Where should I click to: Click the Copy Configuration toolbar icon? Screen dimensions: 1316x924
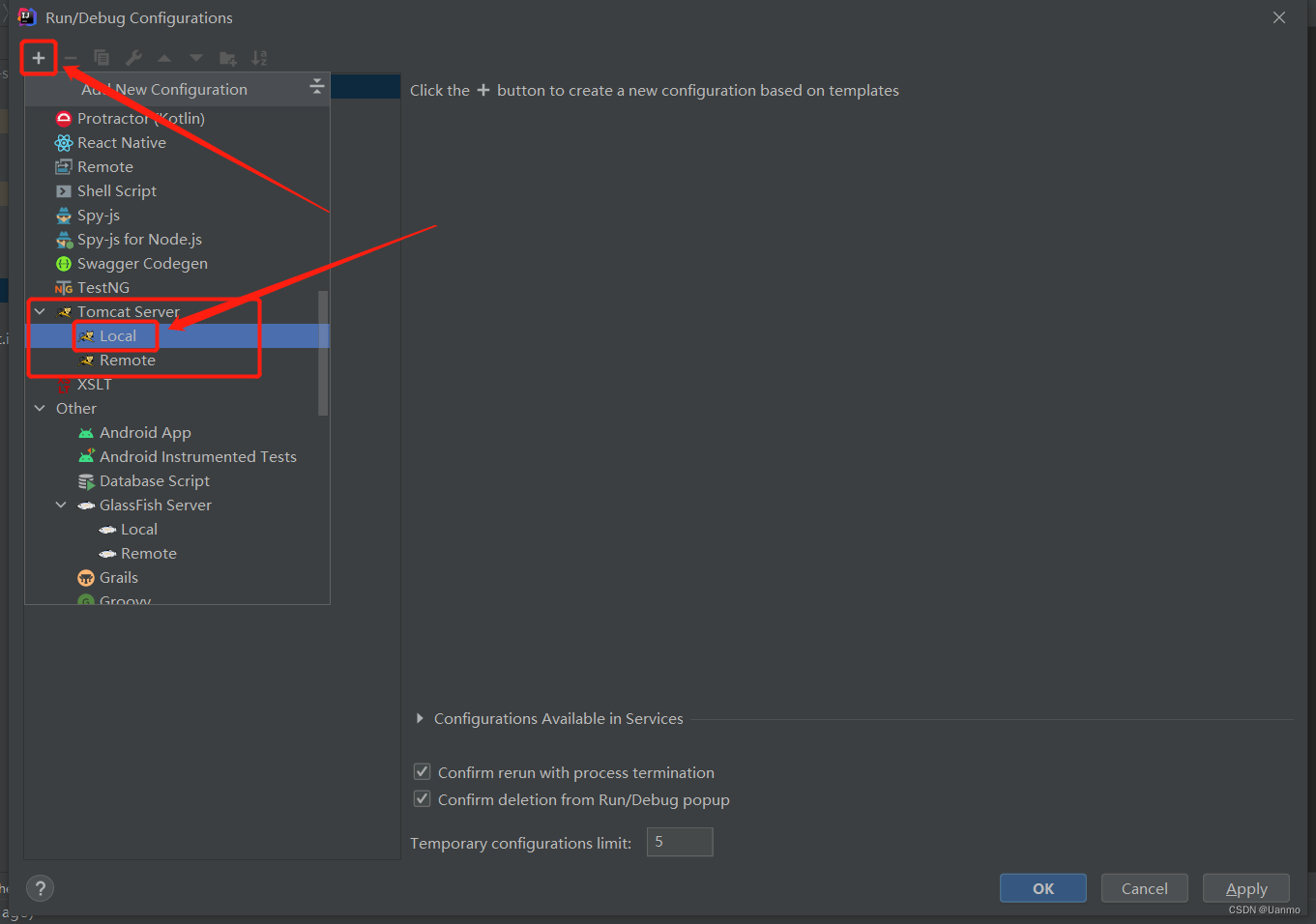coord(102,58)
